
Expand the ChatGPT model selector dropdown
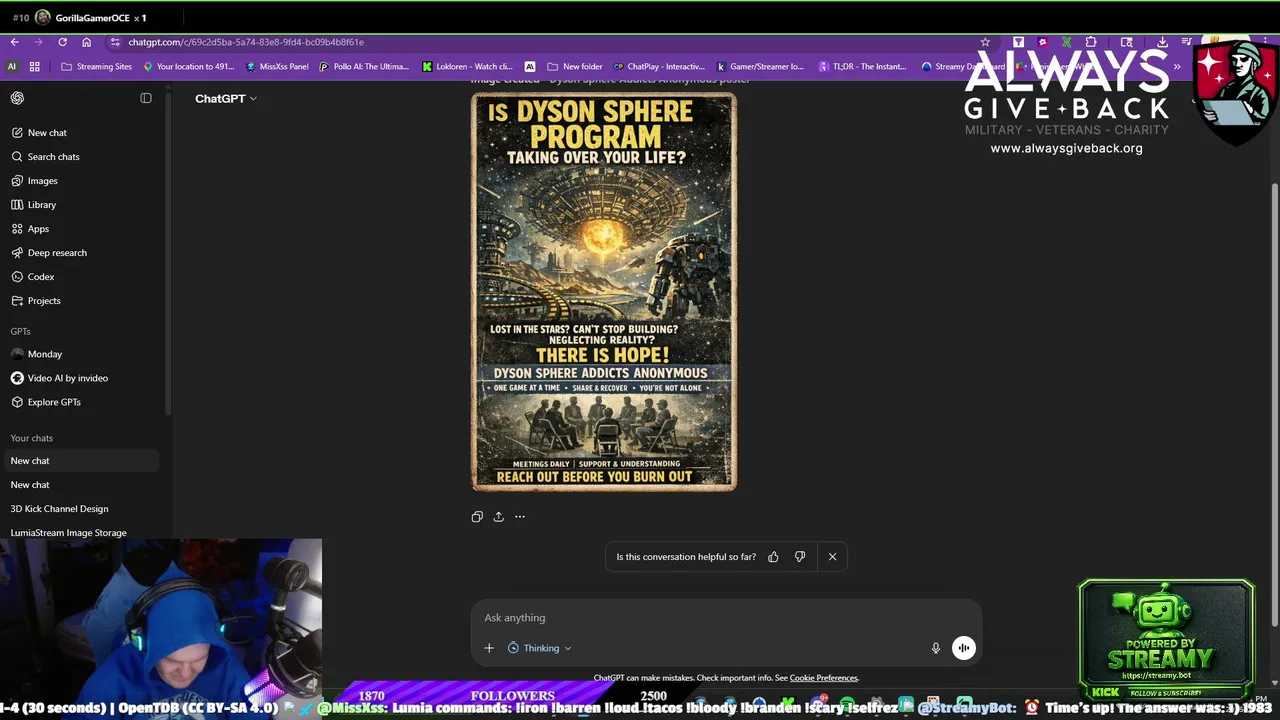pos(226,98)
